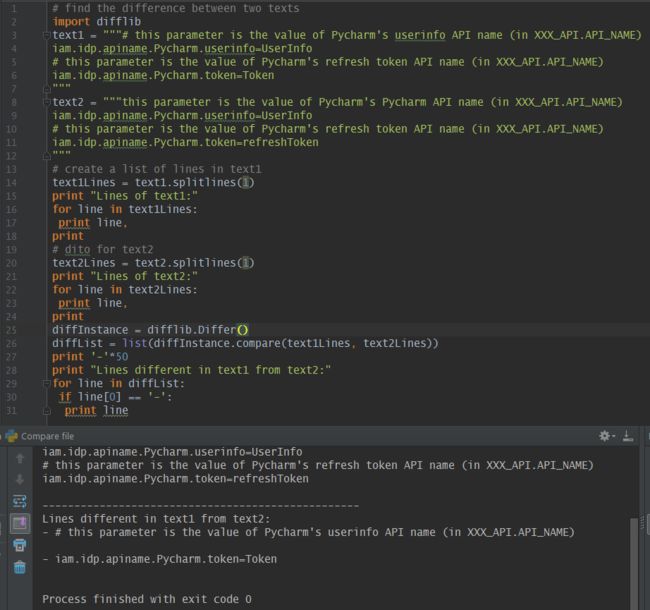The image size is (650, 610).
Task: Click print "Lines of text2:" statement
Action: point(125,276)
